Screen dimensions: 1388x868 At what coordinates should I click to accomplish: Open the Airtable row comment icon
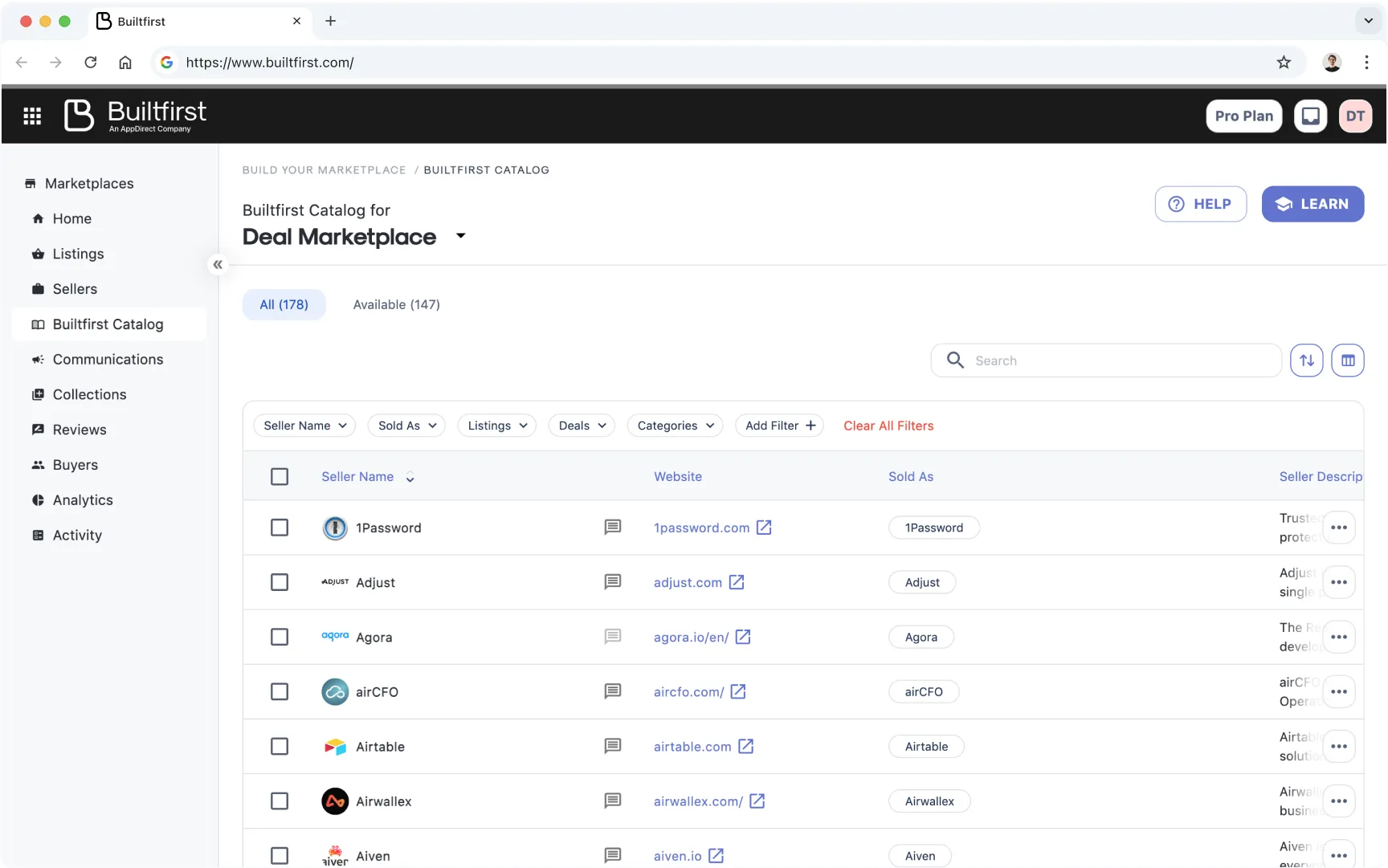tap(613, 746)
